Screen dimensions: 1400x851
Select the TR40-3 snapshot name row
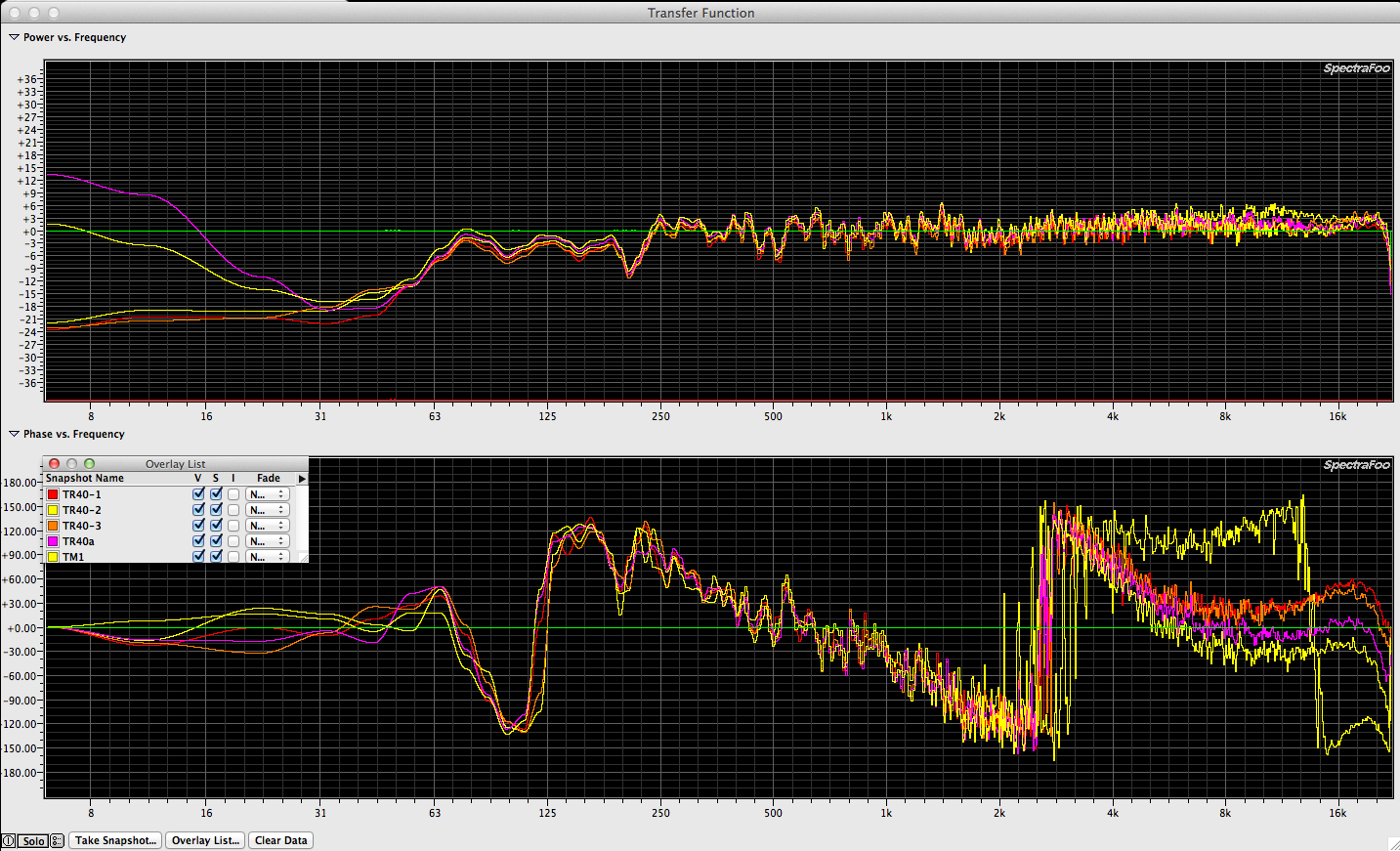coord(82,526)
